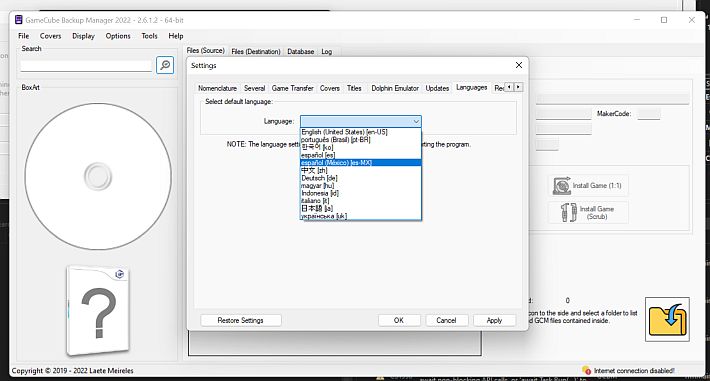Select the Dolphin Emulator settings tab
Image resolution: width=710 pixels, height=381 pixels.
395,88
